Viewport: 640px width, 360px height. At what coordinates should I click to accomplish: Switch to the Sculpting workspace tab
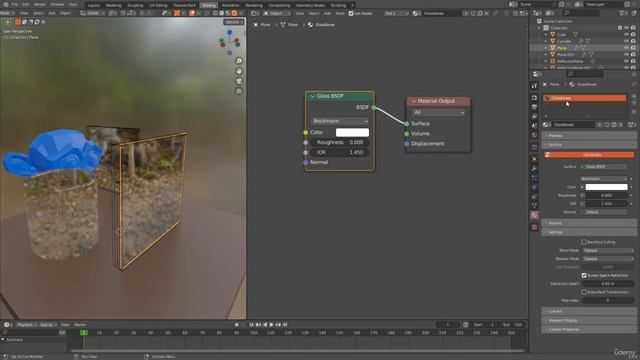(x=135, y=5)
